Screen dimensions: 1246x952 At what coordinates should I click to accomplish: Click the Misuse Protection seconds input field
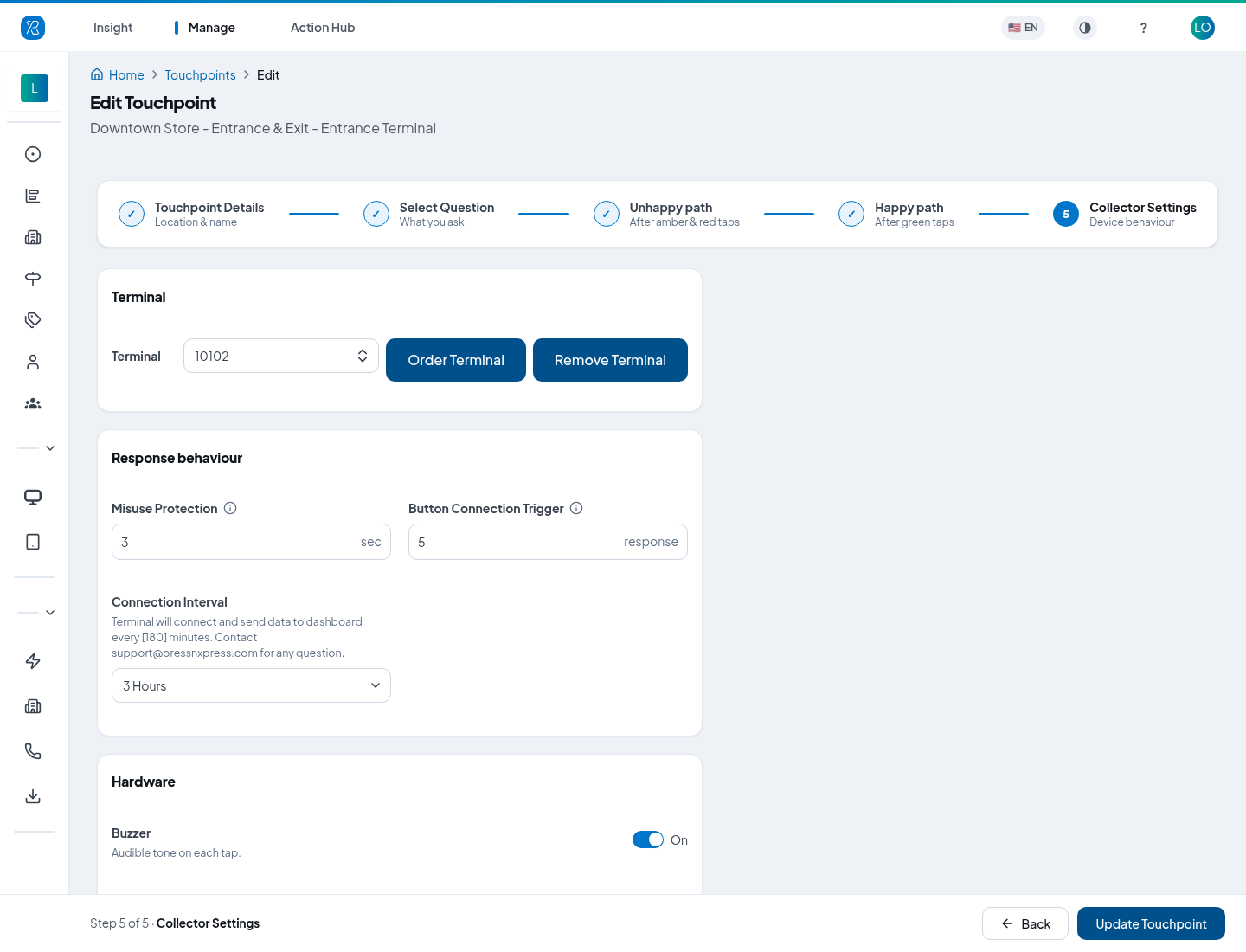point(251,542)
